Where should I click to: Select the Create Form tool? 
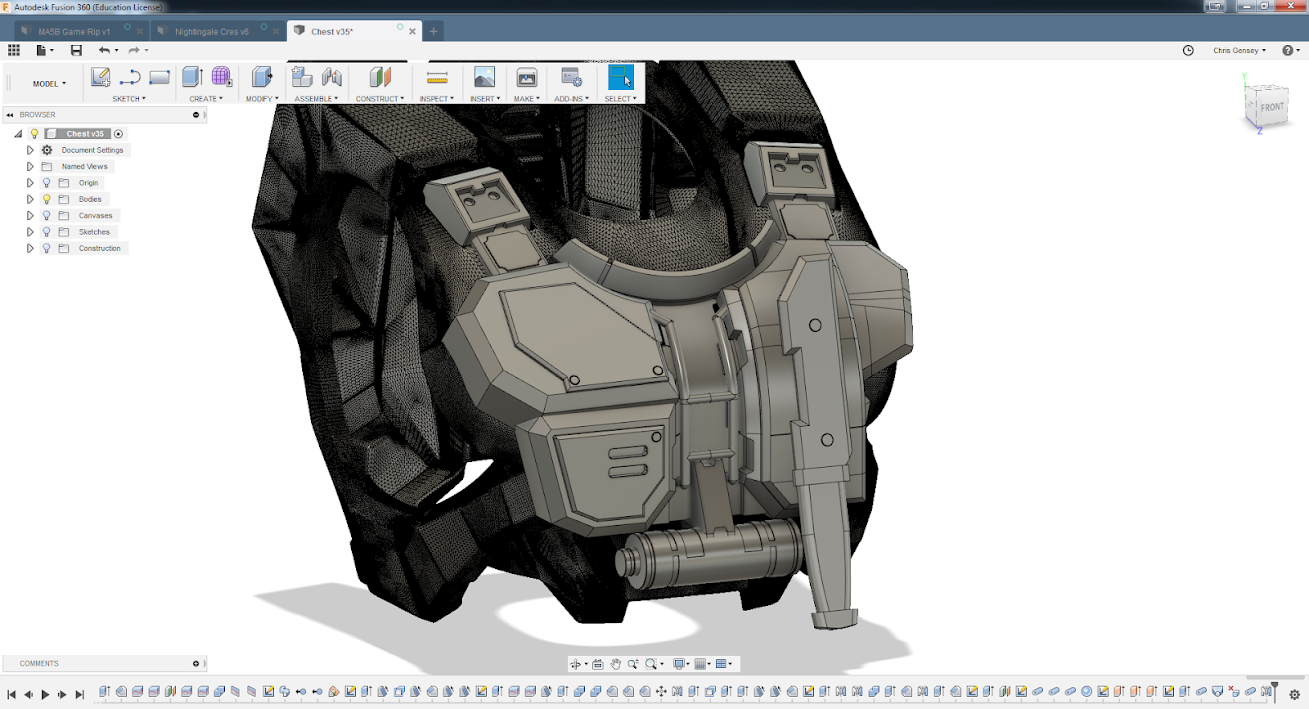(222, 77)
